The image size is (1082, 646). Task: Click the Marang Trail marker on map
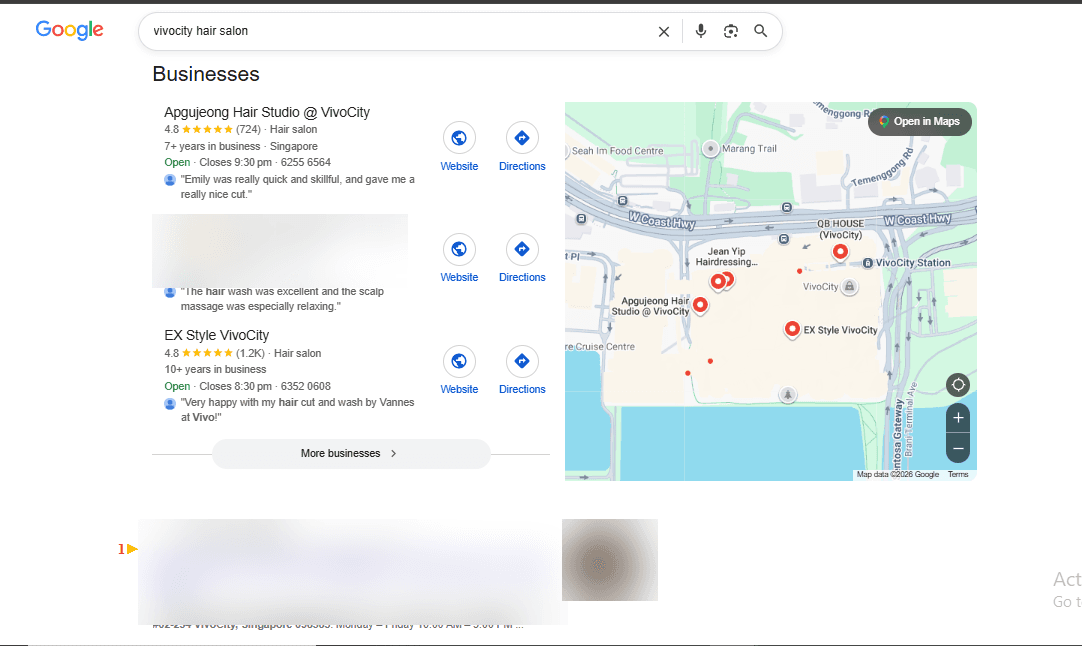coord(710,148)
